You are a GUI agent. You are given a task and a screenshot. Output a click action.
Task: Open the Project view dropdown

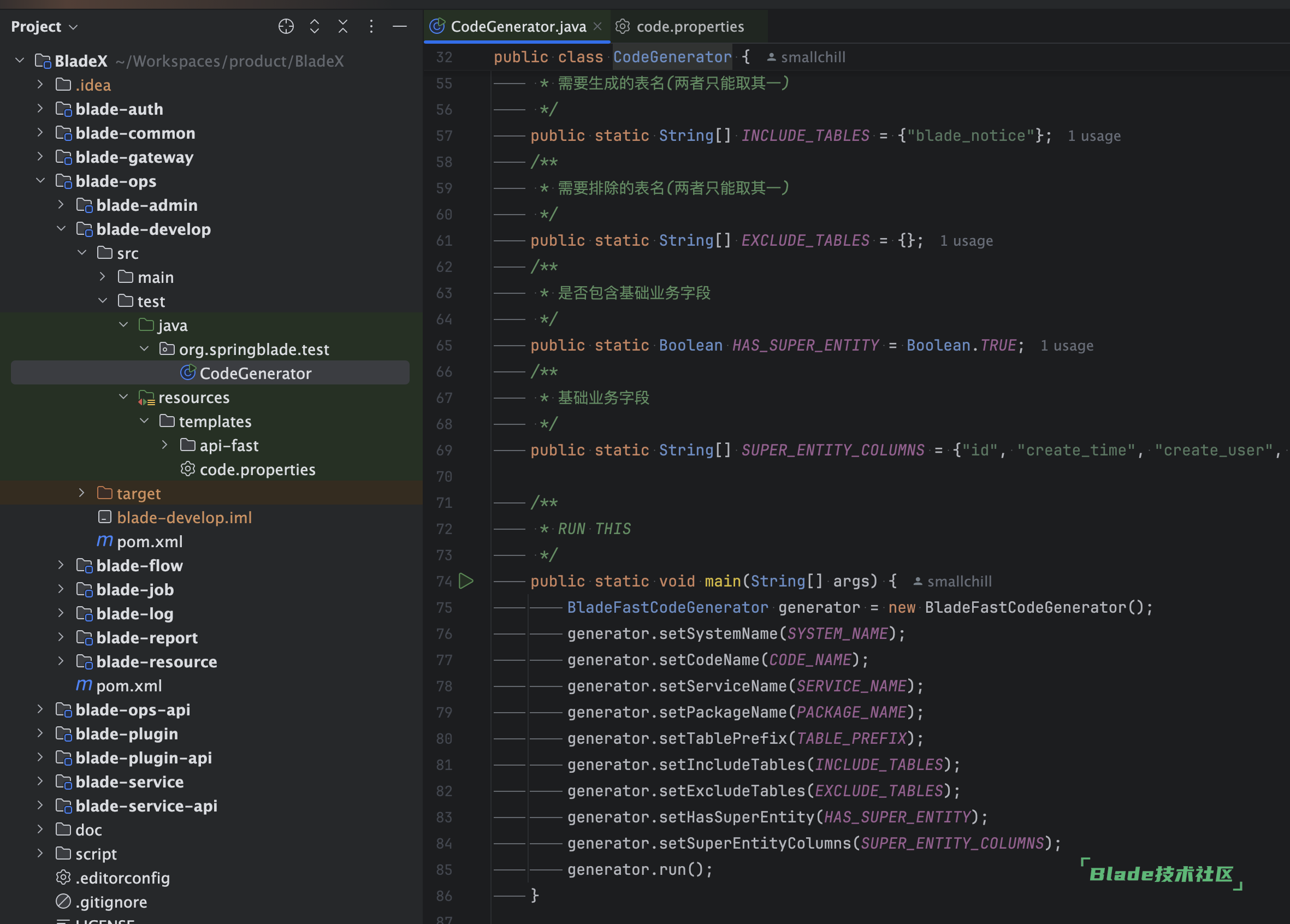pos(44,27)
